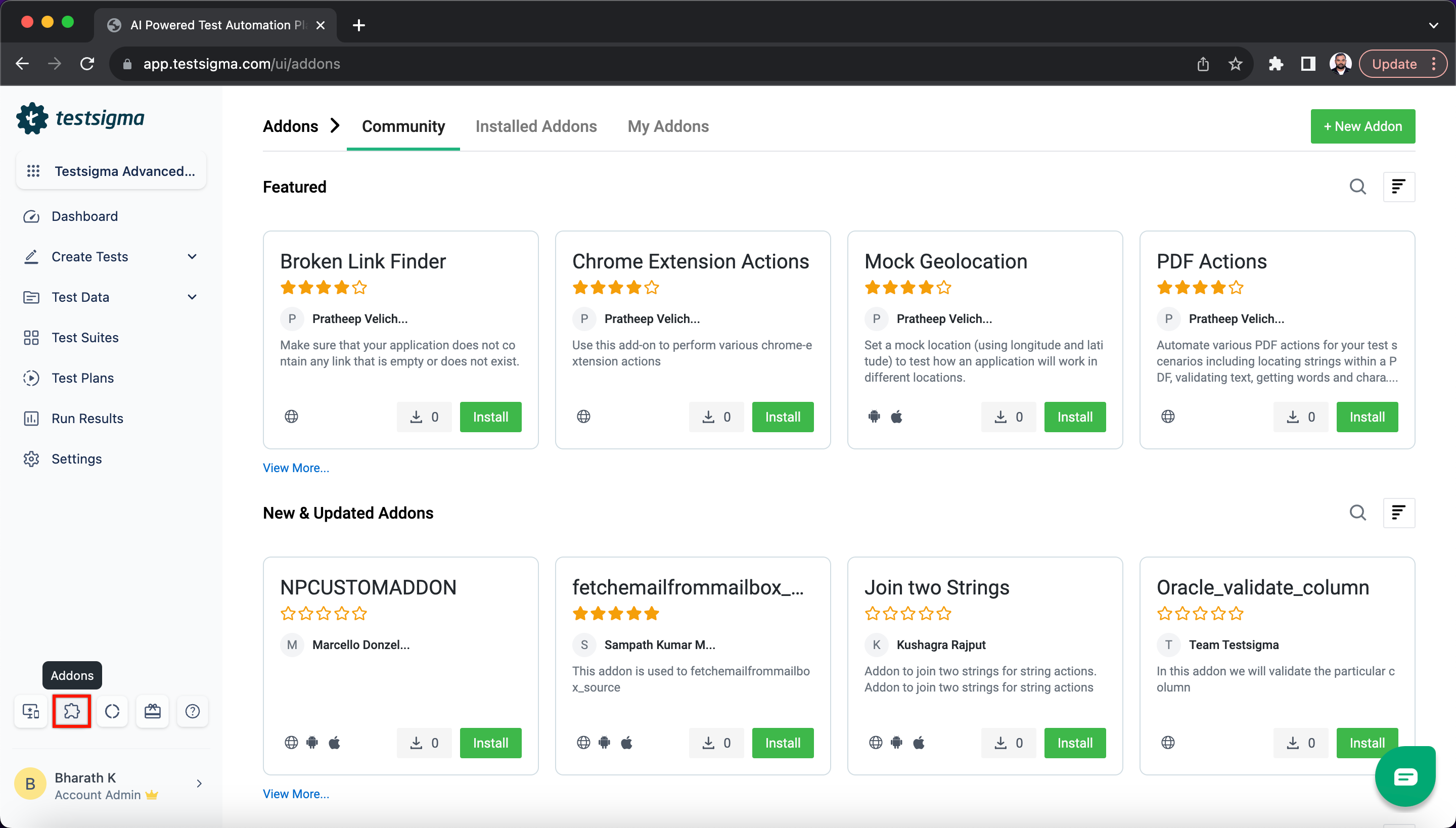Click the Android icon on Mock Geolocation card
This screenshot has height=828, width=1456.
click(x=874, y=417)
